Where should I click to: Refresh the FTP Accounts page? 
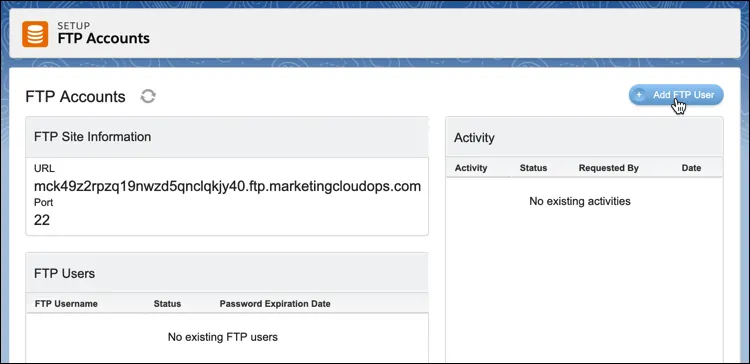[148, 97]
